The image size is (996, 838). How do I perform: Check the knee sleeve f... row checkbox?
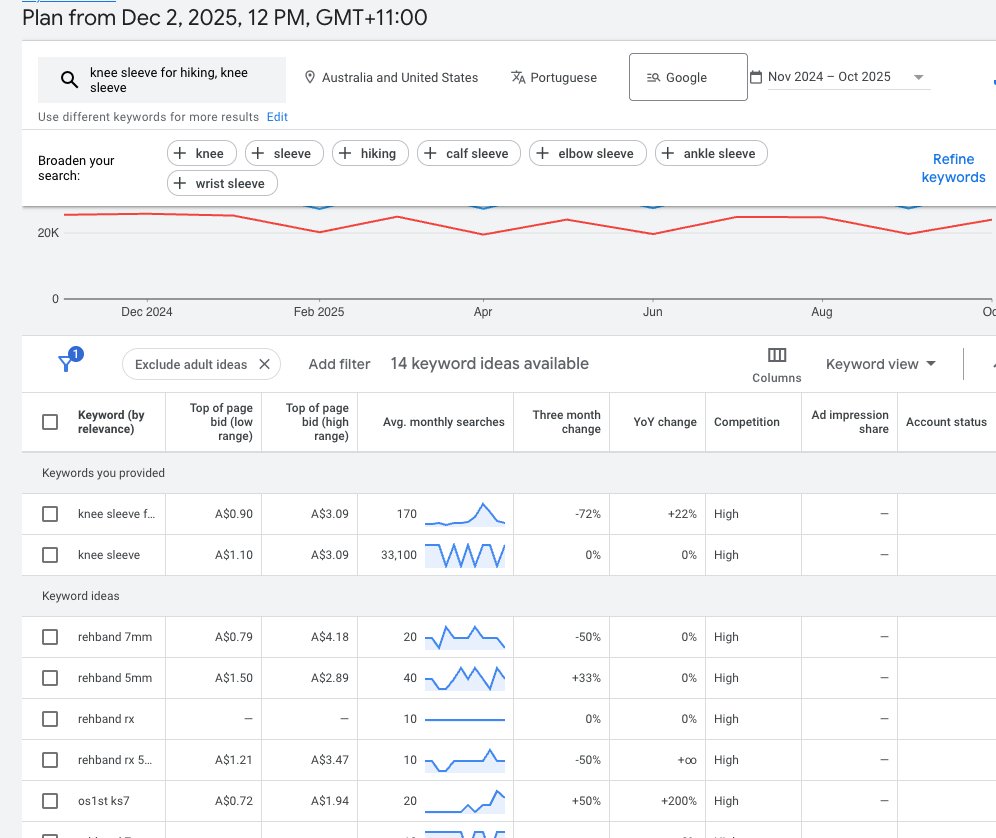pos(50,514)
